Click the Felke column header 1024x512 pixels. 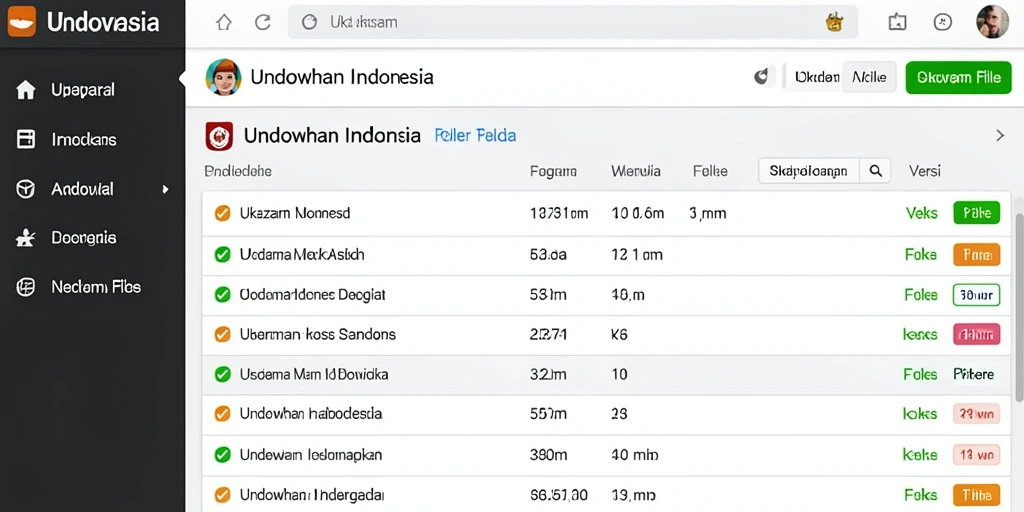(710, 171)
